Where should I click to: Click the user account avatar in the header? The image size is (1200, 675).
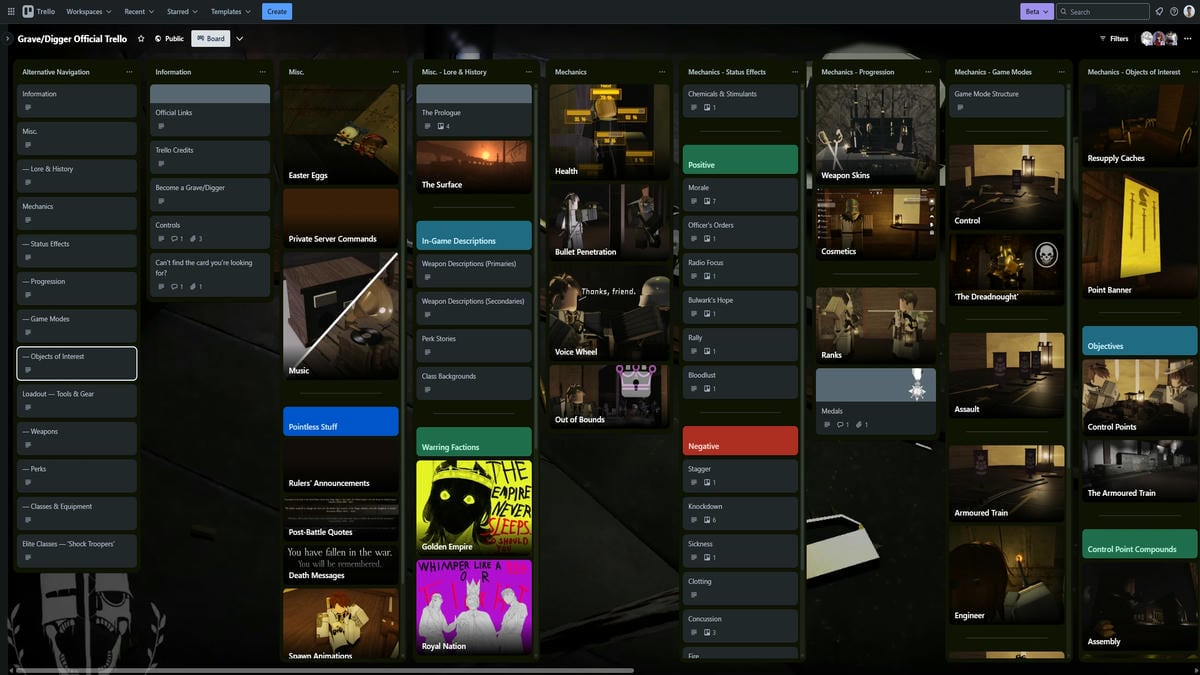click(1189, 11)
